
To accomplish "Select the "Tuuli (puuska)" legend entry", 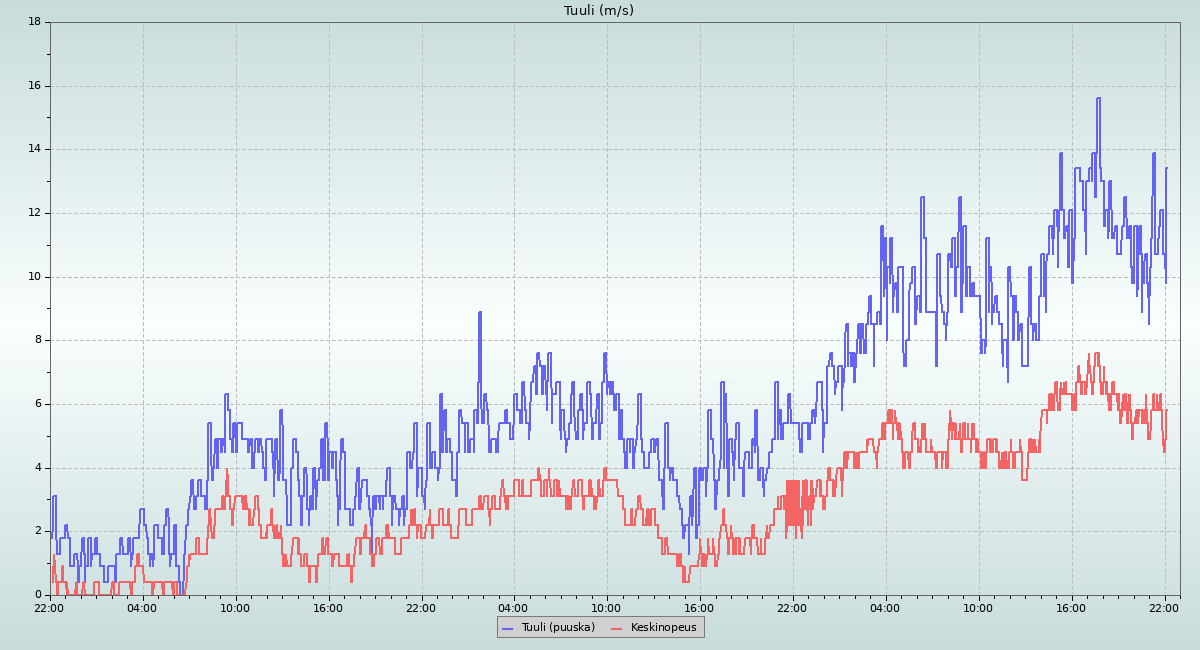I will (557, 627).
